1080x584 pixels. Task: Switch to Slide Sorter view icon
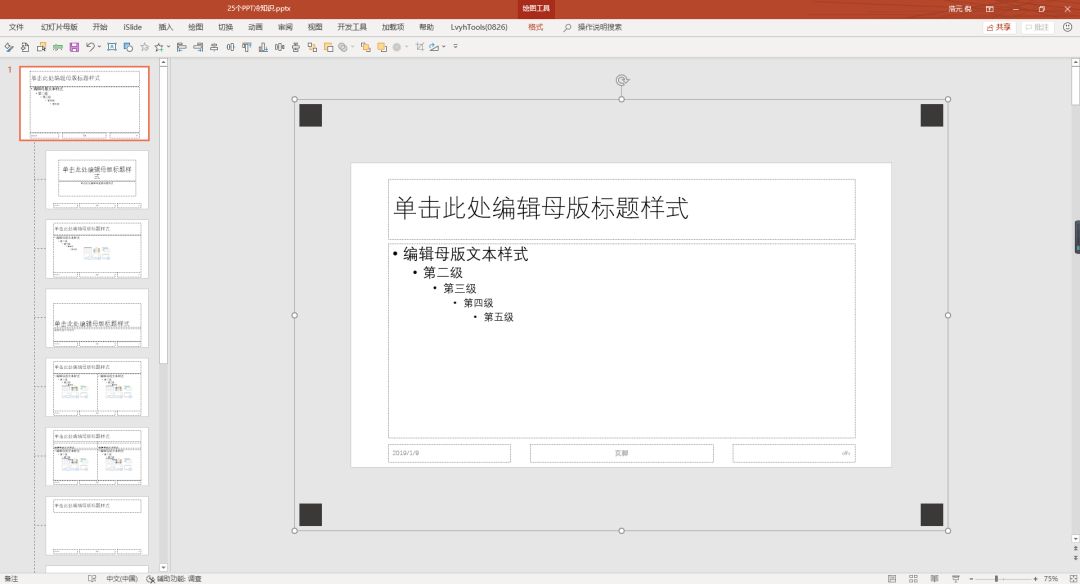coord(913,578)
